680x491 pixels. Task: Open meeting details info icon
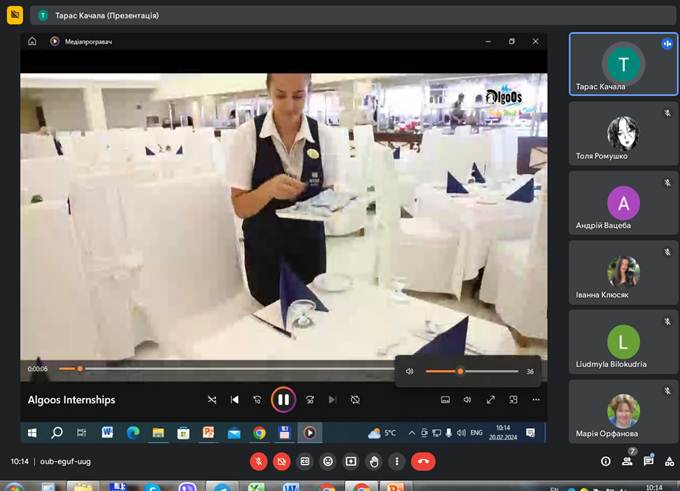pyautogui.click(x=605, y=461)
